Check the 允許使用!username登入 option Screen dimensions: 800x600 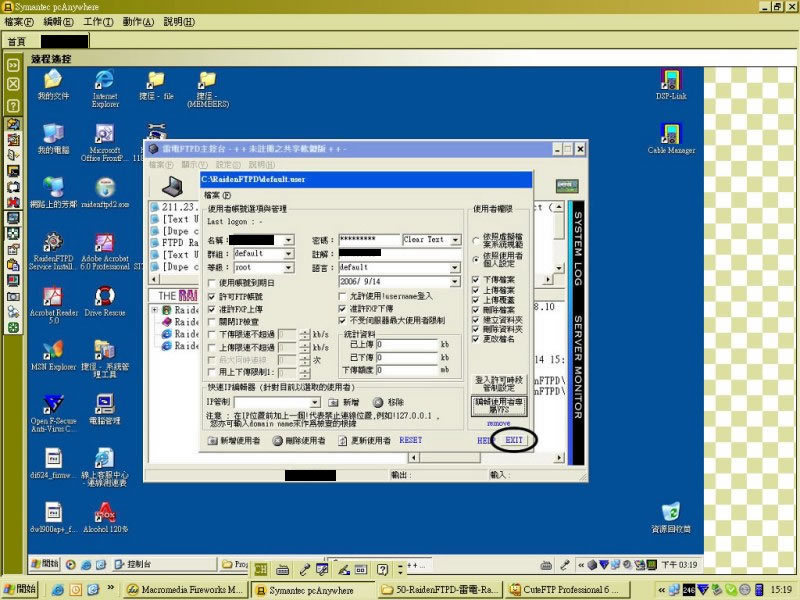pyautogui.click(x=342, y=296)
